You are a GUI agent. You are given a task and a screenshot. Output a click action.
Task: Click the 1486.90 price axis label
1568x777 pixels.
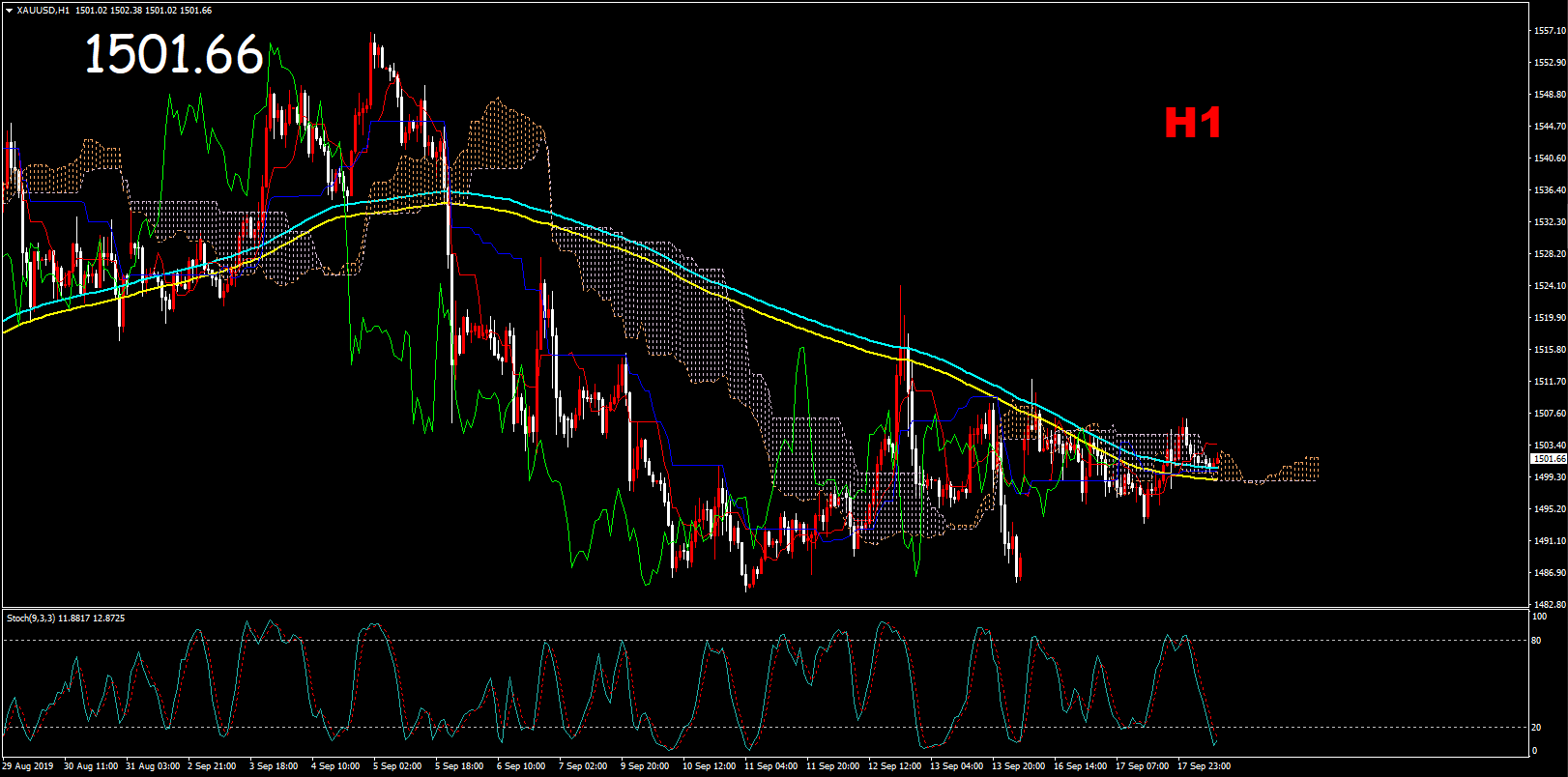1550,573
